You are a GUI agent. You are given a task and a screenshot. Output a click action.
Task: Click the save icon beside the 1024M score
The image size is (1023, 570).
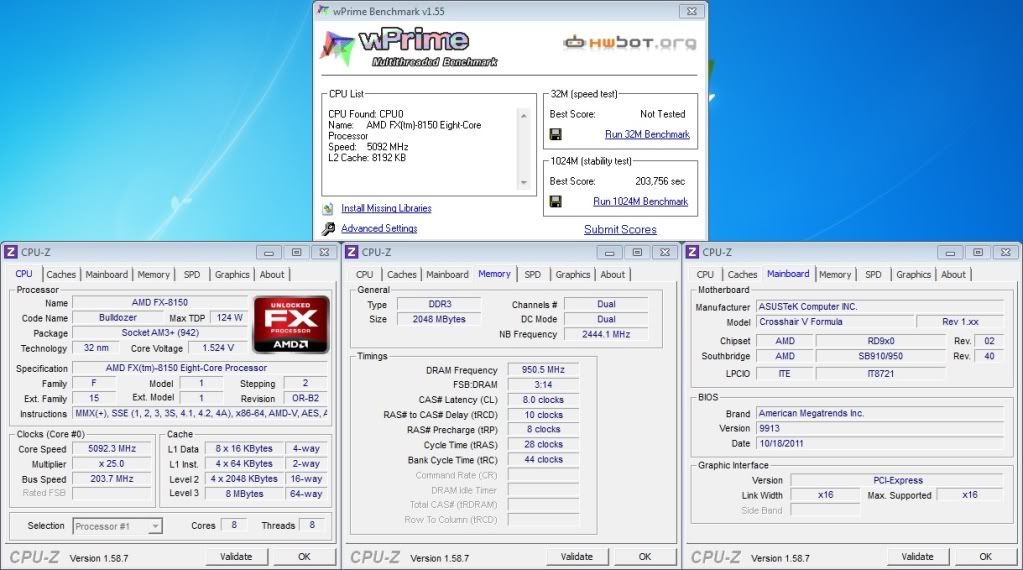(x=555, y=201)
